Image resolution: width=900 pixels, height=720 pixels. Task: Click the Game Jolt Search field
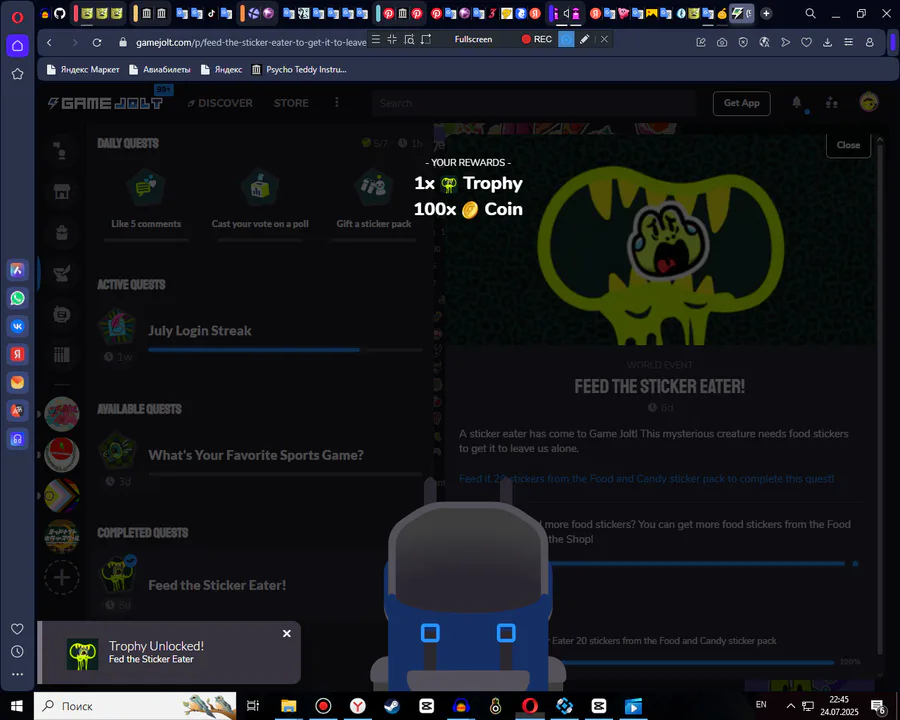tap(534, 103)
